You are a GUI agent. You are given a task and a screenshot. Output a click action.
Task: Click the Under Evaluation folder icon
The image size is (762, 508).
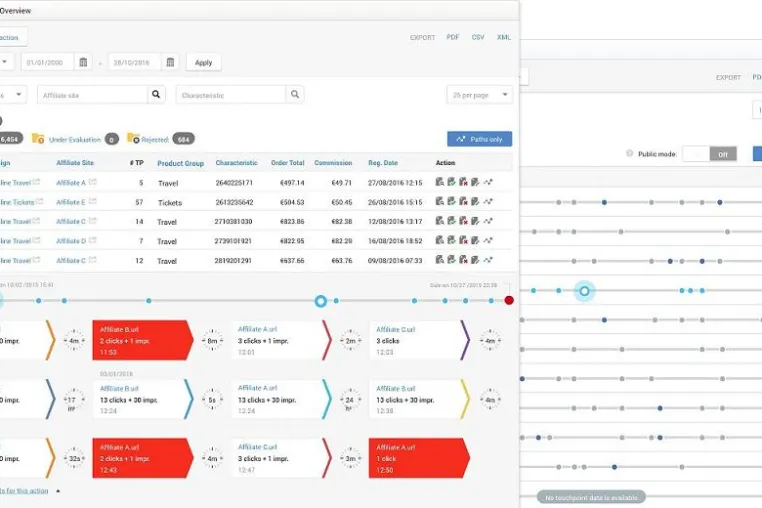coord(38,139)
